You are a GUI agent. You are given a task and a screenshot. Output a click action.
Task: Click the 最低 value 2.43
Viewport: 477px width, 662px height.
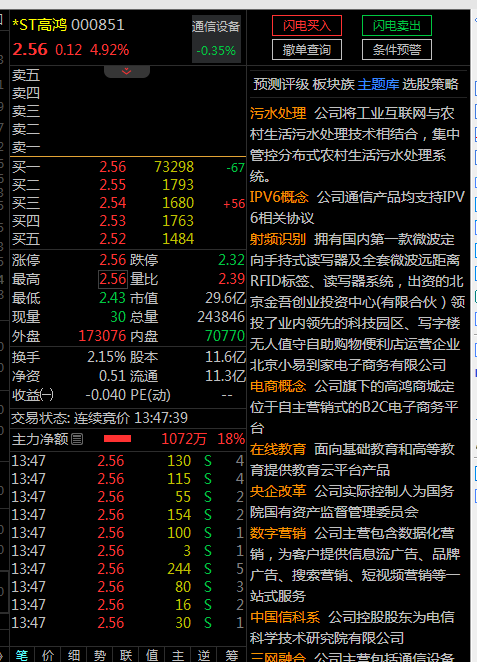pos(113,298)
